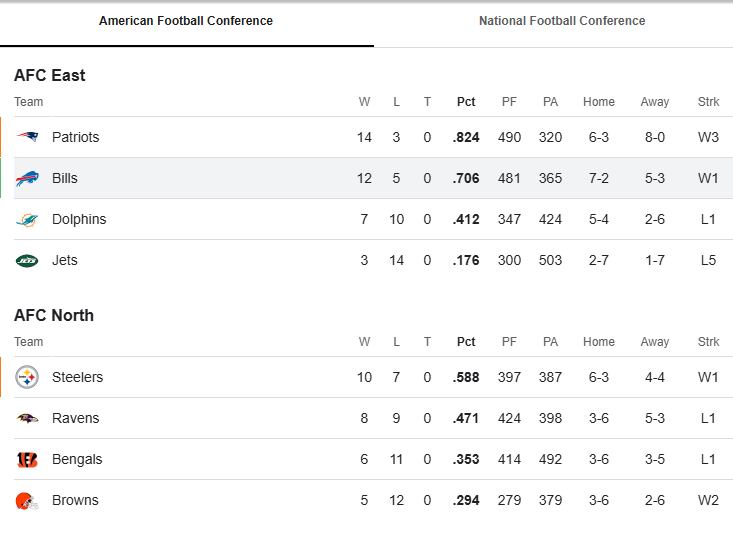Click the Ravens team logo
The image size is (733, 536).
click(x=27, y=418)
